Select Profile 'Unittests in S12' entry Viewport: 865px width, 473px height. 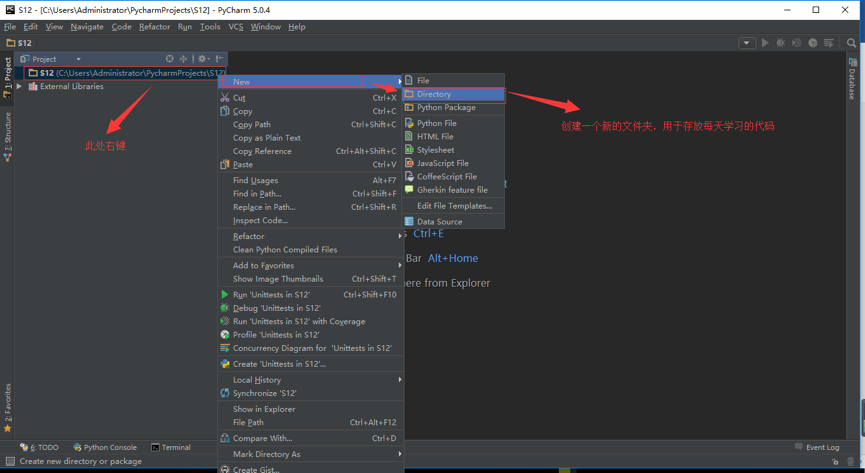(311, 334)
